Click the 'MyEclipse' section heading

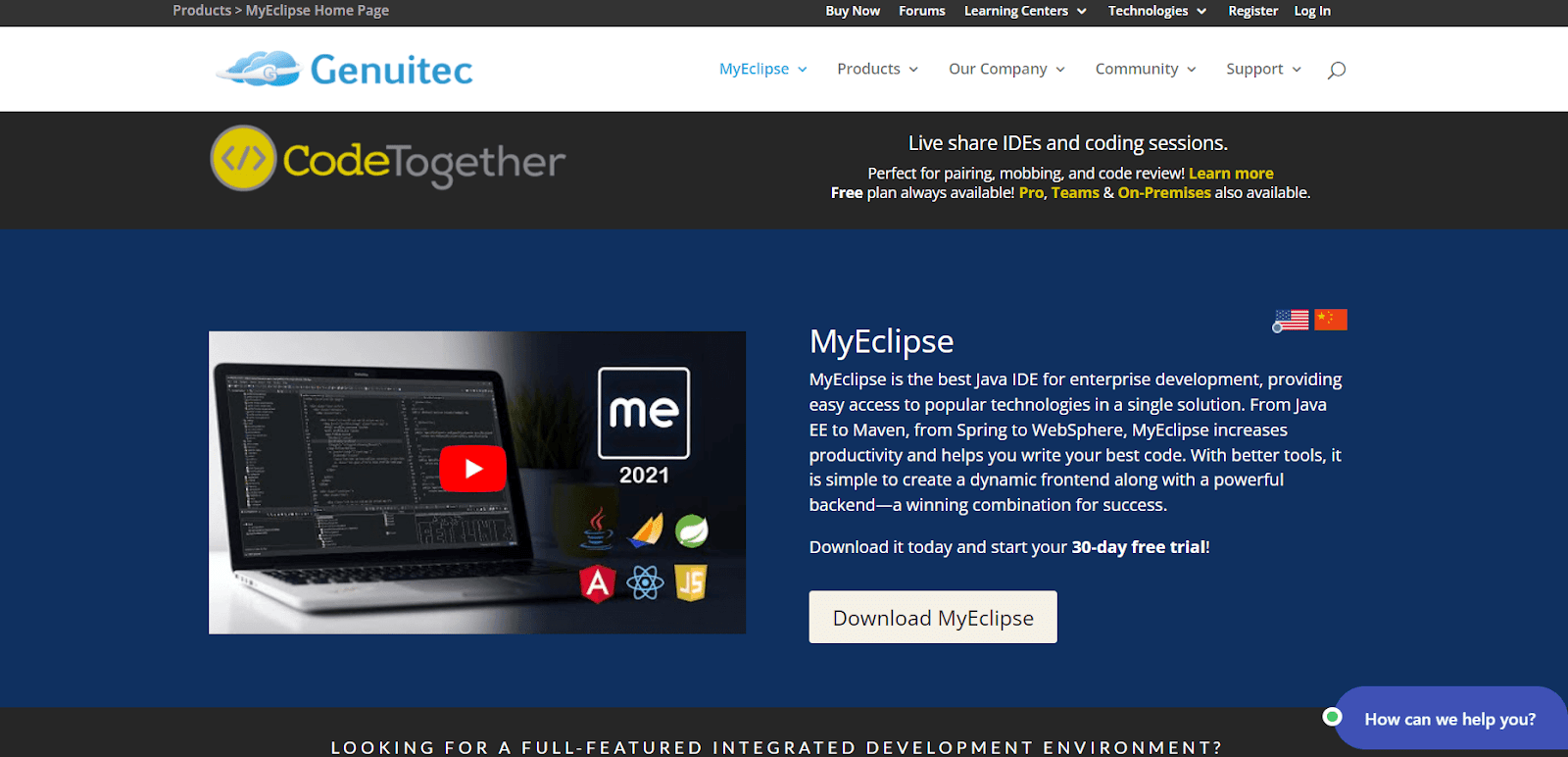[x=881, y=341]
